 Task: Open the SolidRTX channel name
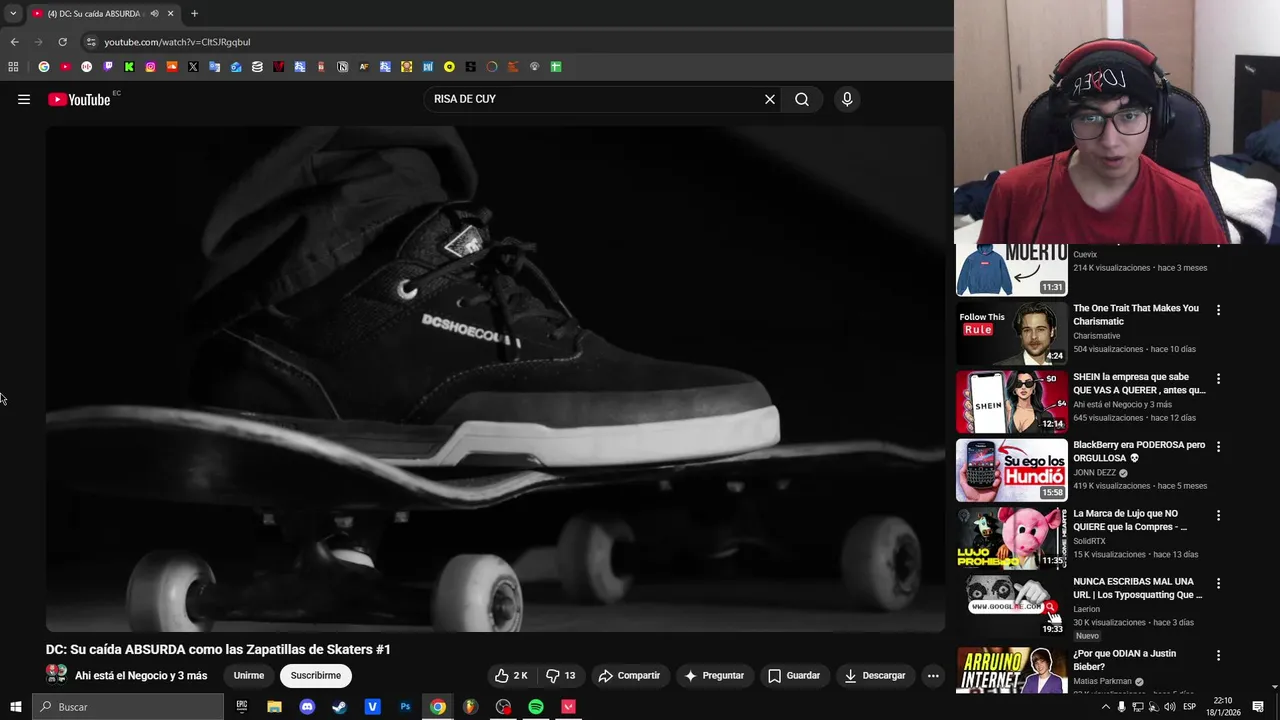click(1089, 541)
